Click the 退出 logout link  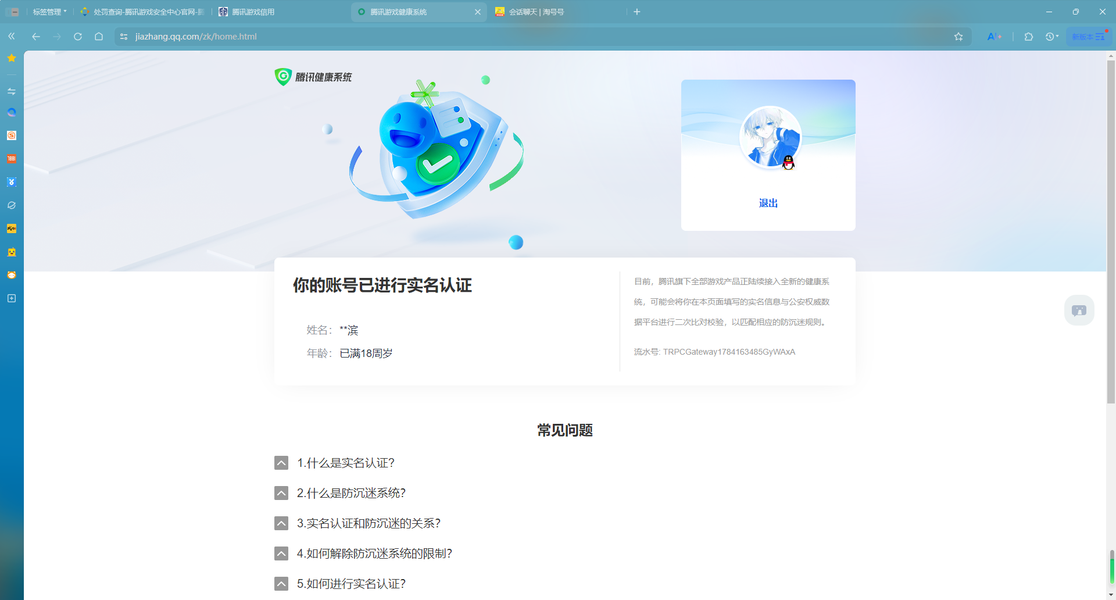point(768,204)
